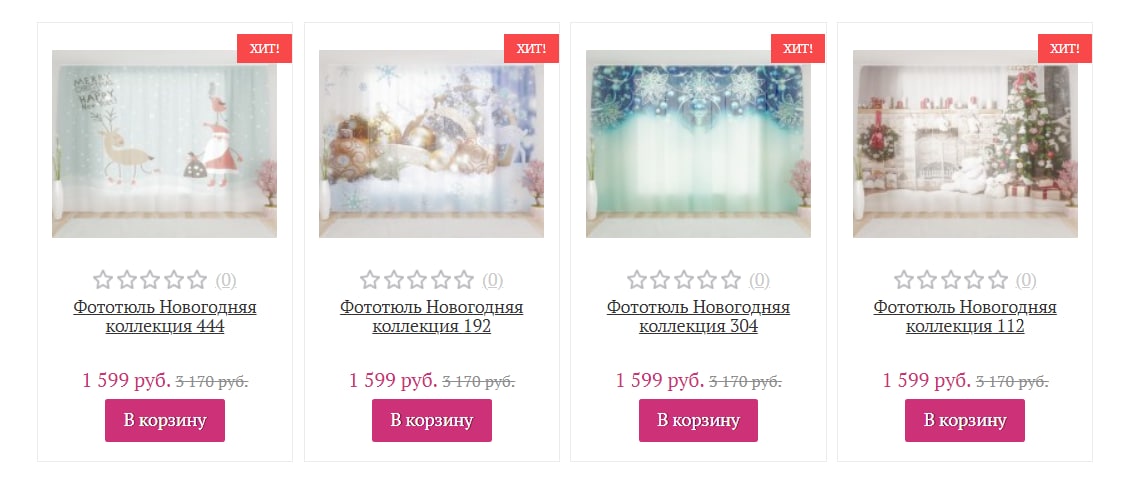Image resolution: width=1146 pixels, height=478 pixels.
Task: Open Фототюль Новогодняя коллекция 444 product link
Action: (164, 316)
